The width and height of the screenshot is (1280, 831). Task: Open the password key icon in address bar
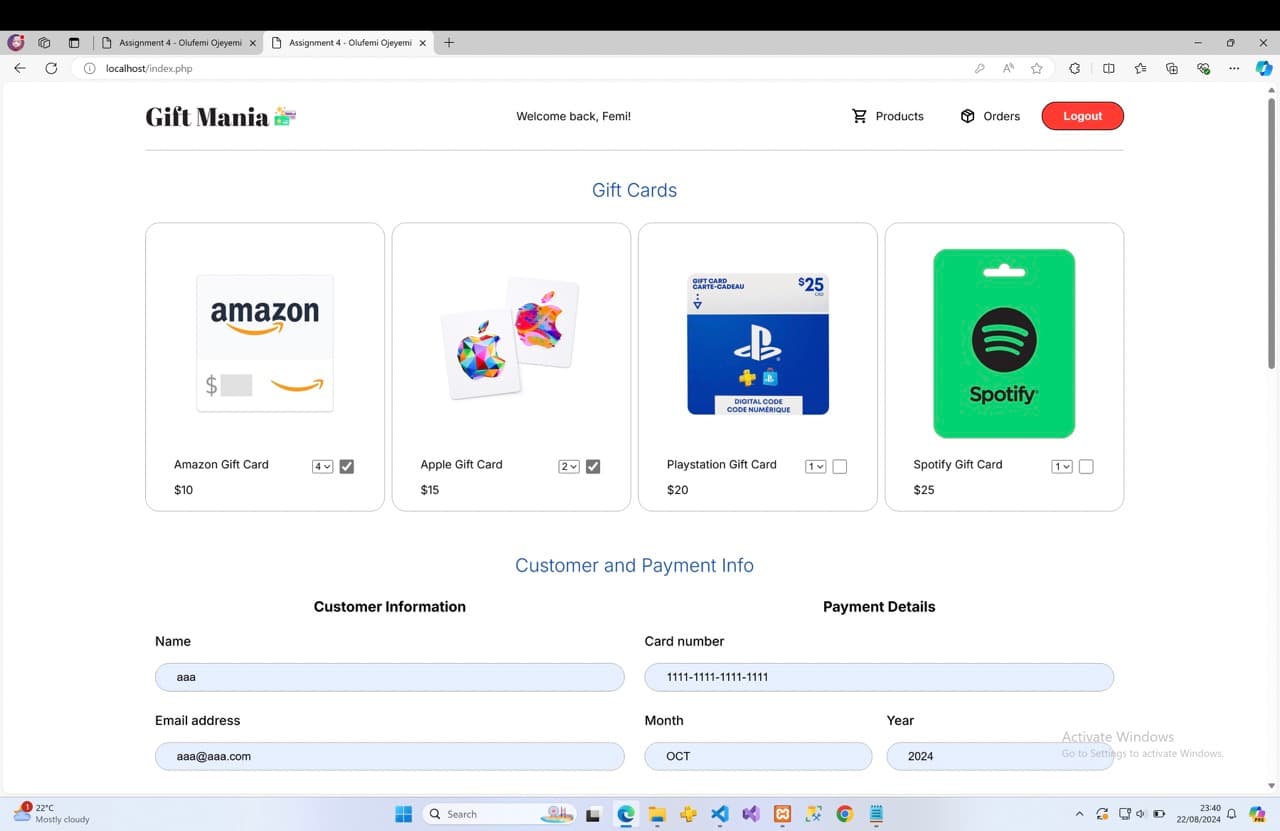pos(979,68)
